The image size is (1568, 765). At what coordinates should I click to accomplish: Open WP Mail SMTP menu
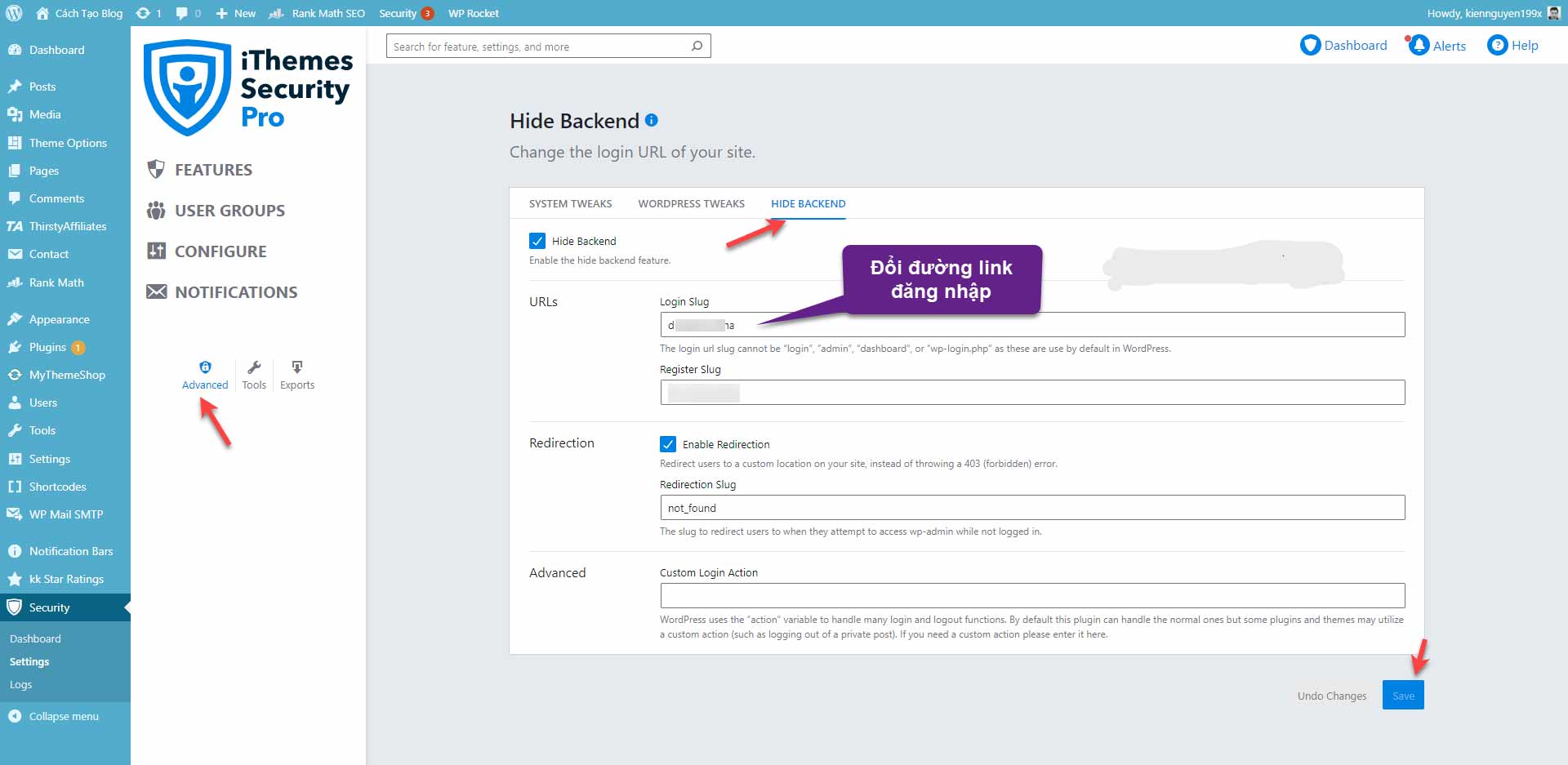pos(65,514)
